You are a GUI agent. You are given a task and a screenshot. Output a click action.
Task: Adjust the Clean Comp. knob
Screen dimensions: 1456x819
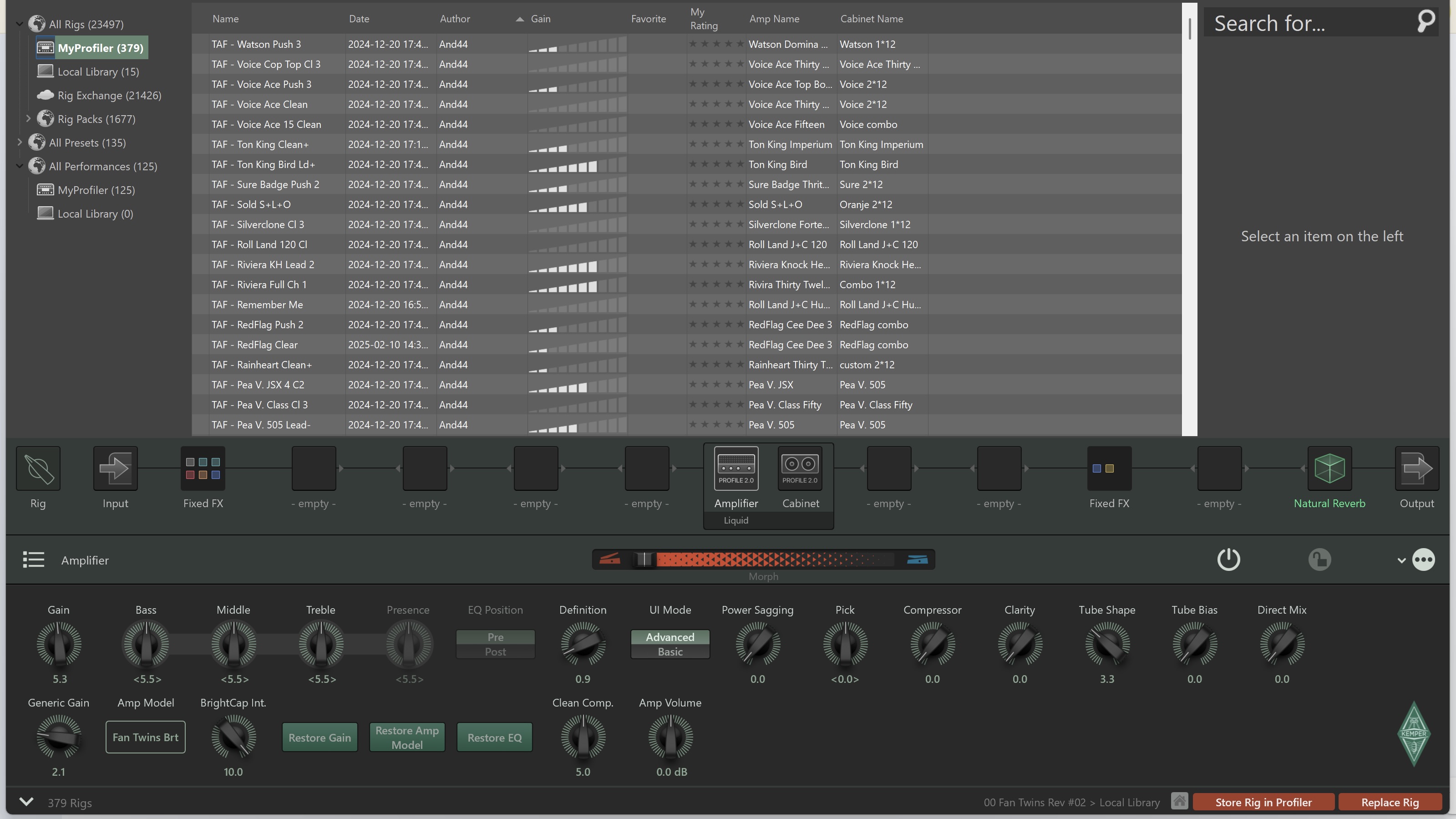(583, 737)
